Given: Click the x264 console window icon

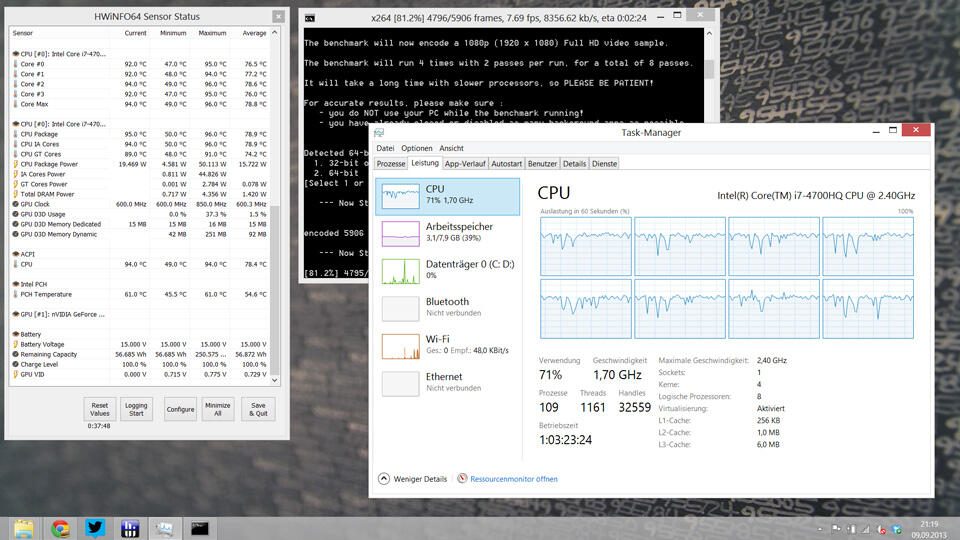Looking at the screenshot, I should (310, 18).
